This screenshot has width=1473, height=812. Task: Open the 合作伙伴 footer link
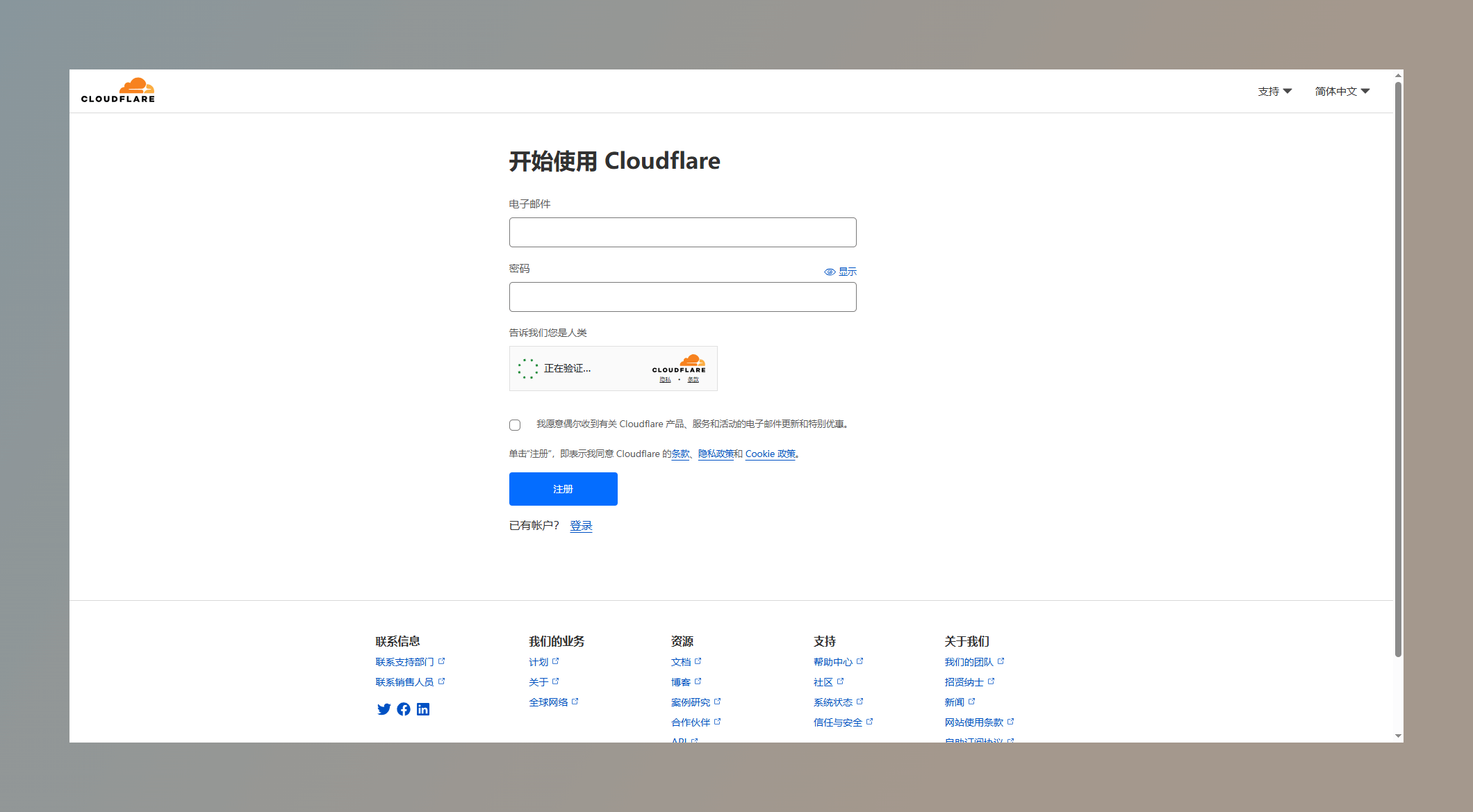point(696,722)
